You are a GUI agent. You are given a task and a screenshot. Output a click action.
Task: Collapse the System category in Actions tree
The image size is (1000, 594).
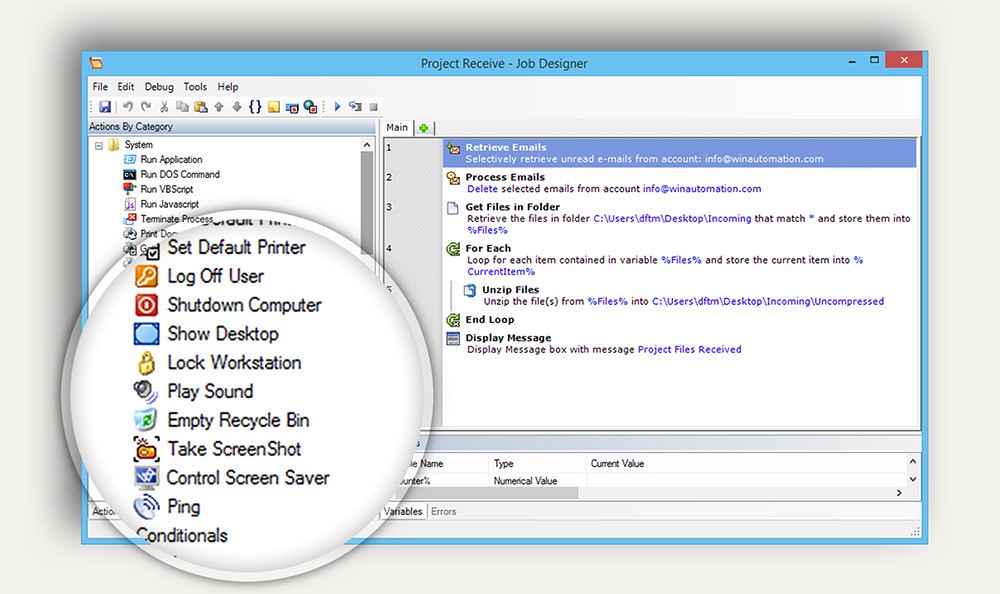(97, 144)
